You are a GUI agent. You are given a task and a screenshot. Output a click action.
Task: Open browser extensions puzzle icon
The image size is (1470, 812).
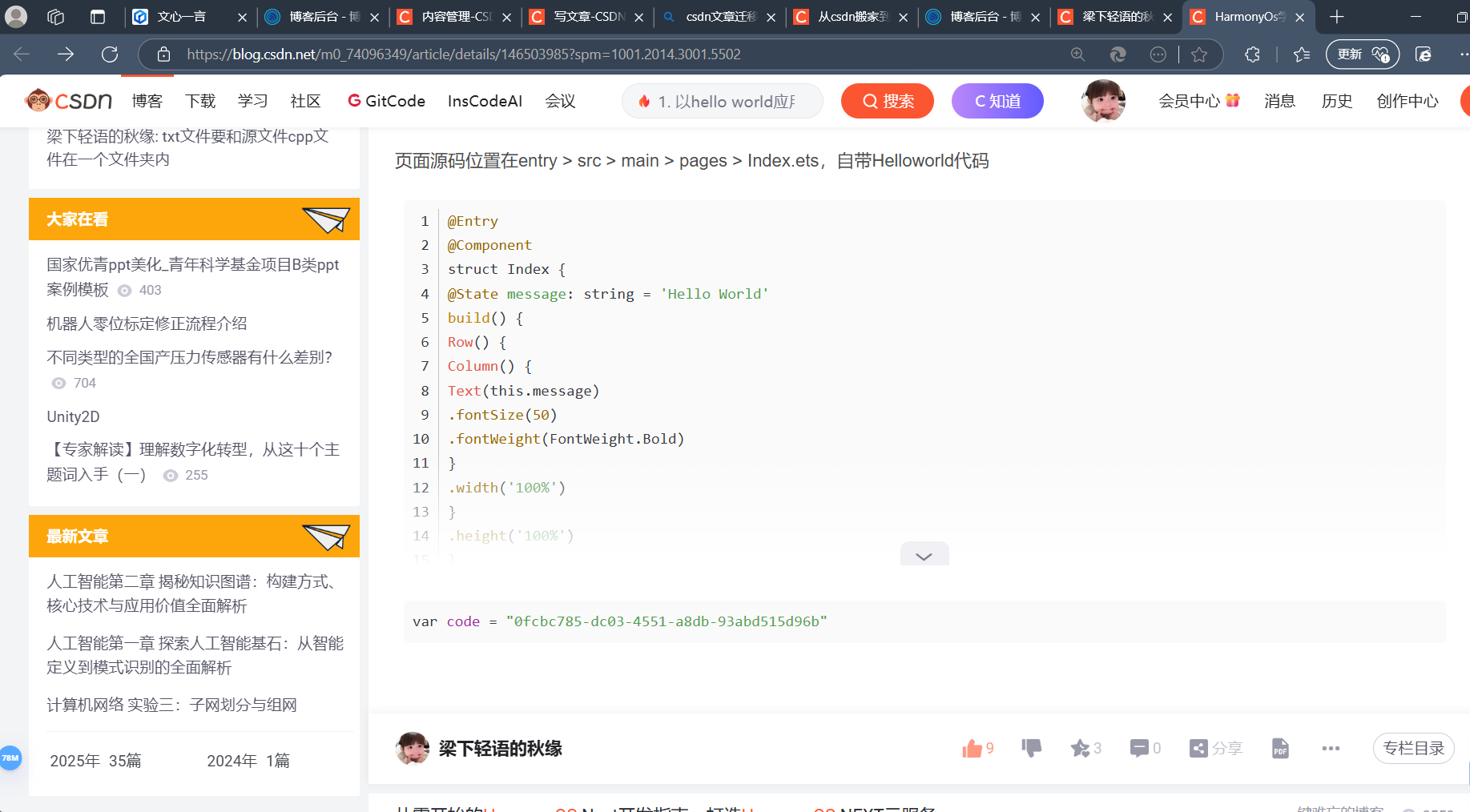(x=1252, y=54)
